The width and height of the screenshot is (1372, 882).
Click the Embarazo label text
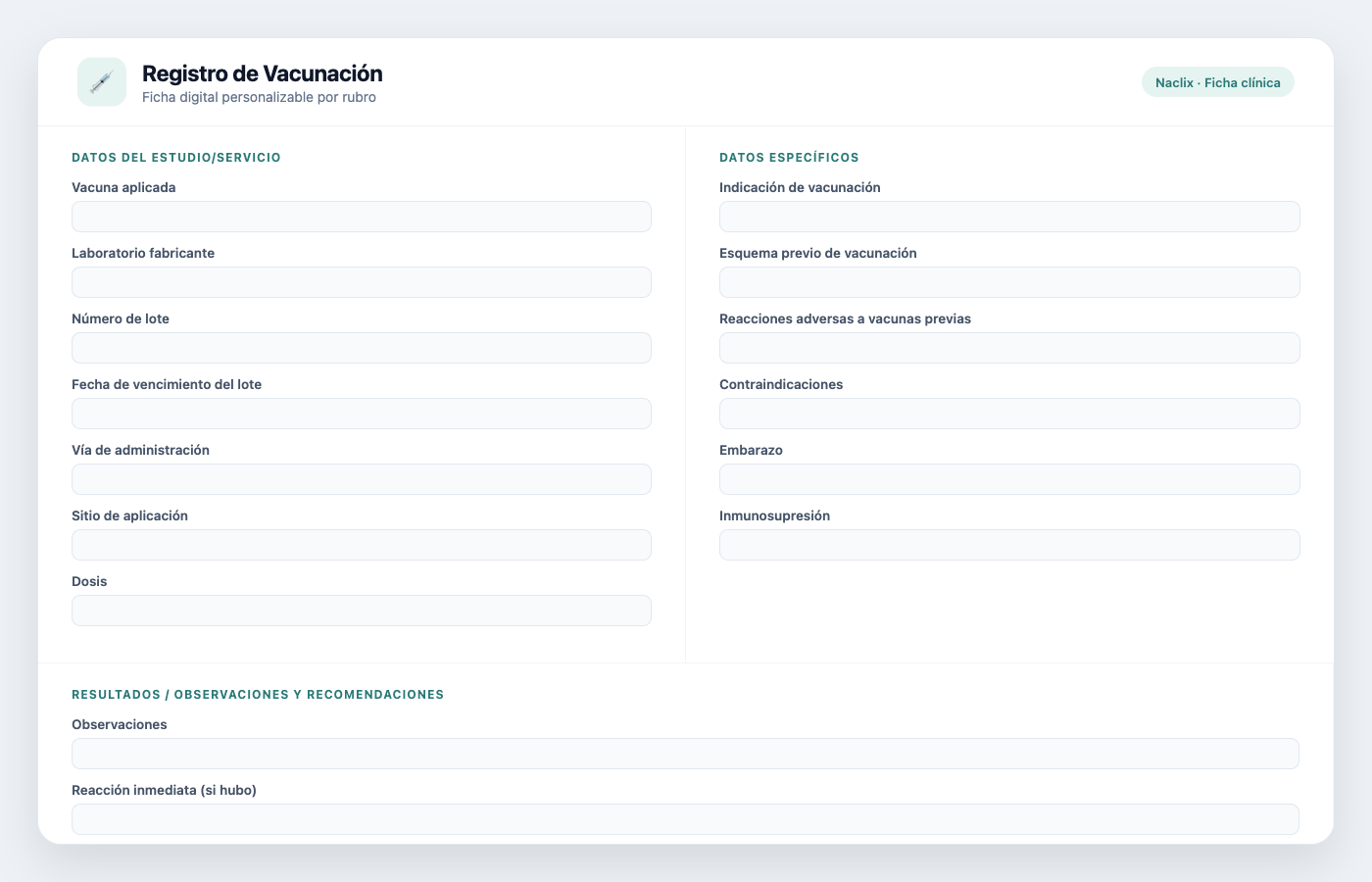click(751, 450)
